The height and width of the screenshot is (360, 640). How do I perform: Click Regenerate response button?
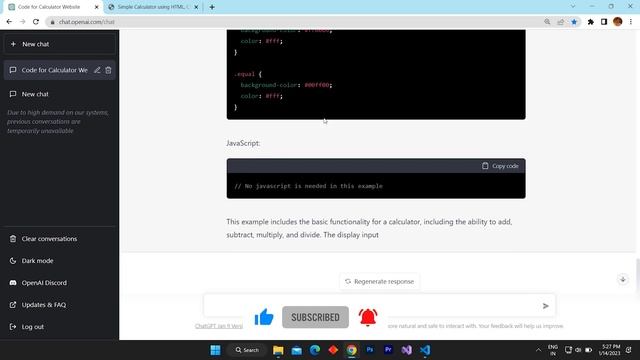point(379,282)
